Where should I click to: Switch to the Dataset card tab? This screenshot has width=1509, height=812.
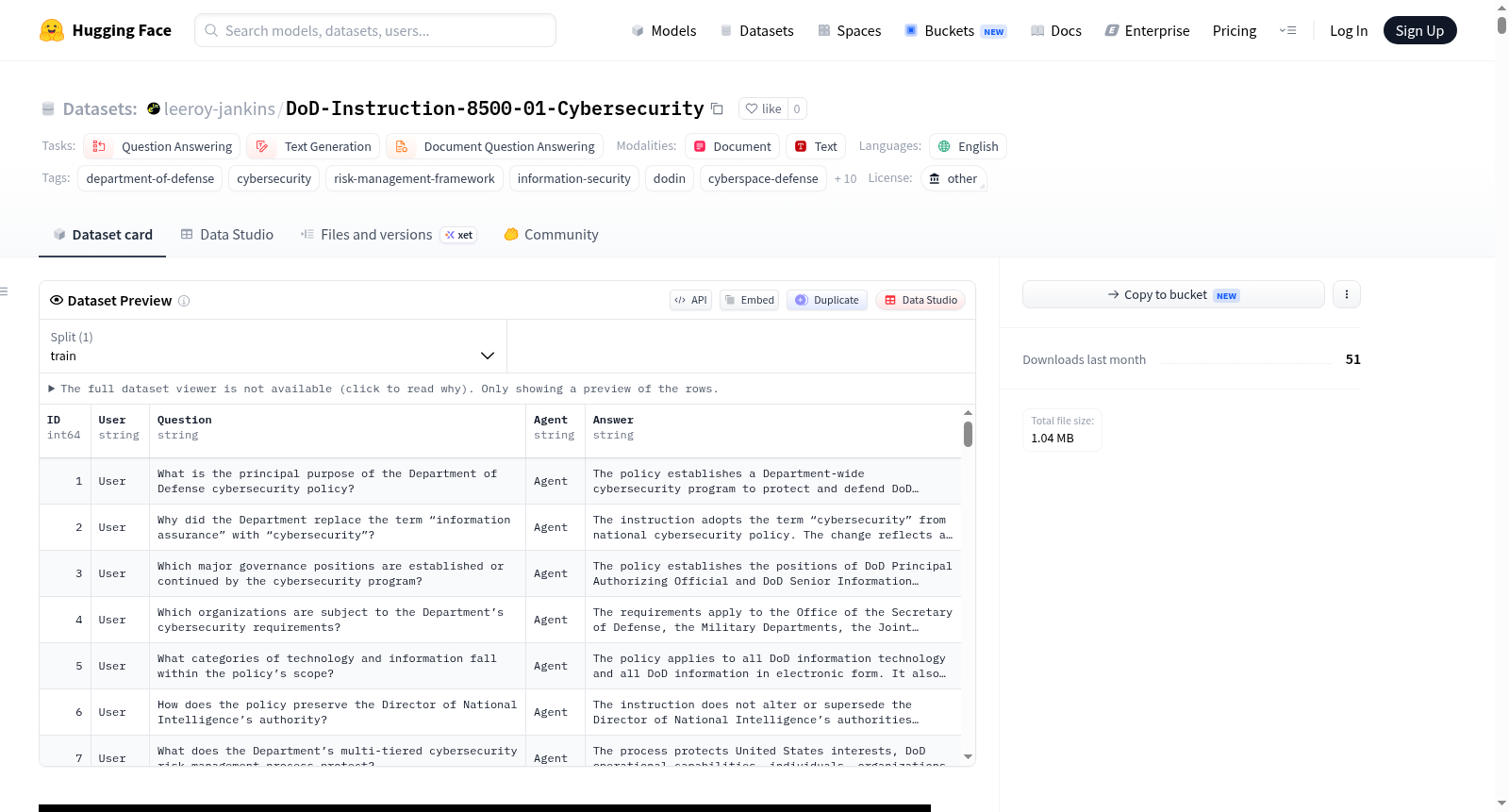tap(102, 235)
